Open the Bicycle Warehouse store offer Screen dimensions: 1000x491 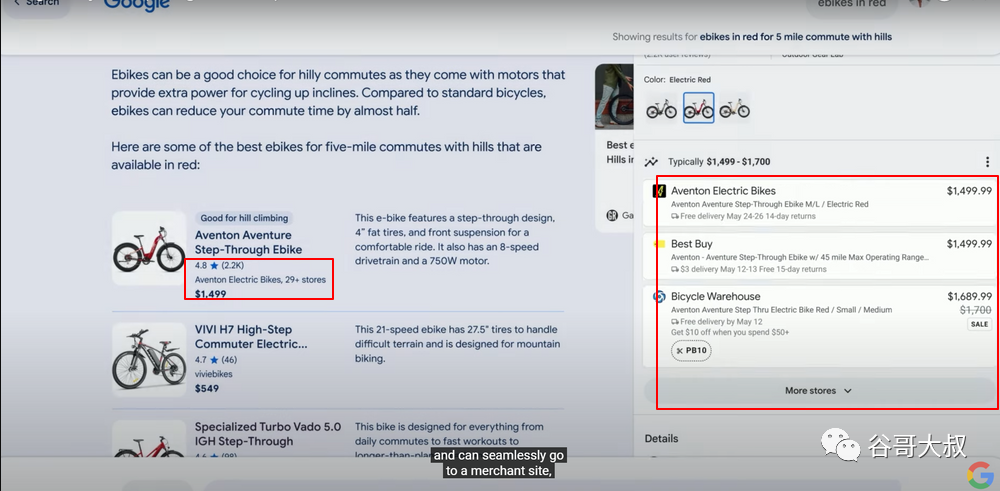pyautogui.click(x=820, y=326)
